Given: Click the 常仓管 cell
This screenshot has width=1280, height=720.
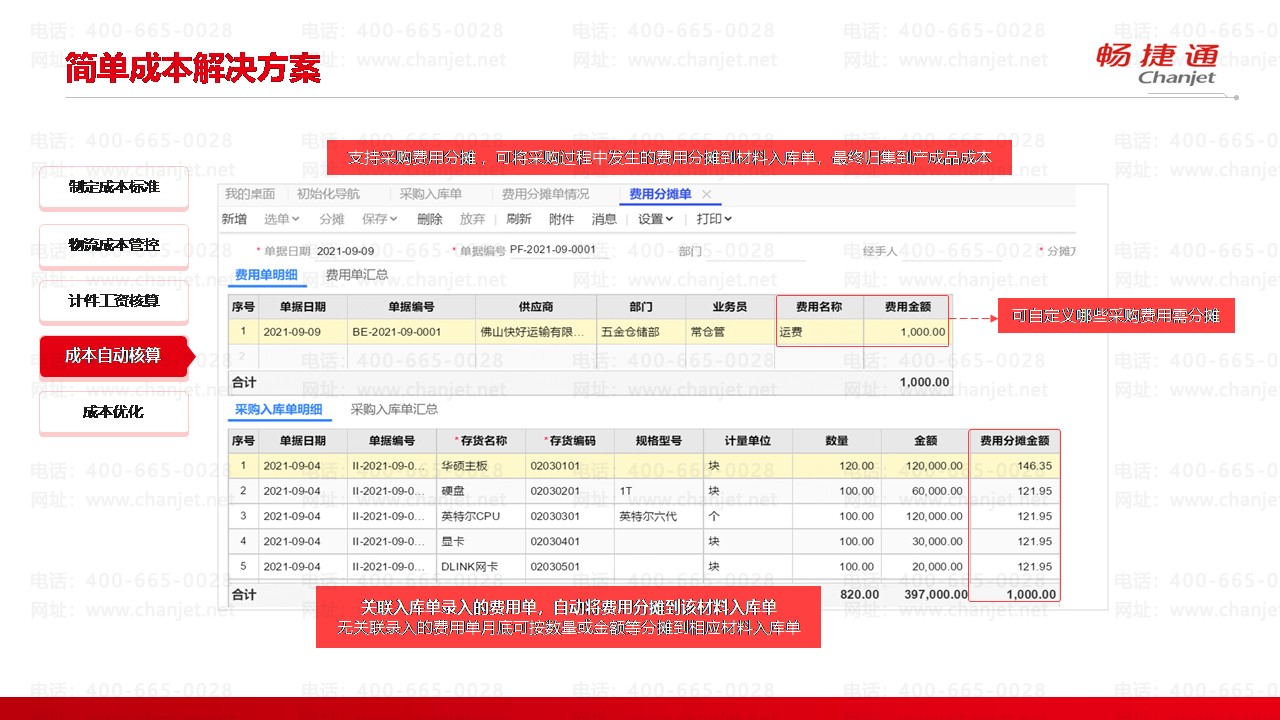Looking at the screenshot, I should click(730, 332).
